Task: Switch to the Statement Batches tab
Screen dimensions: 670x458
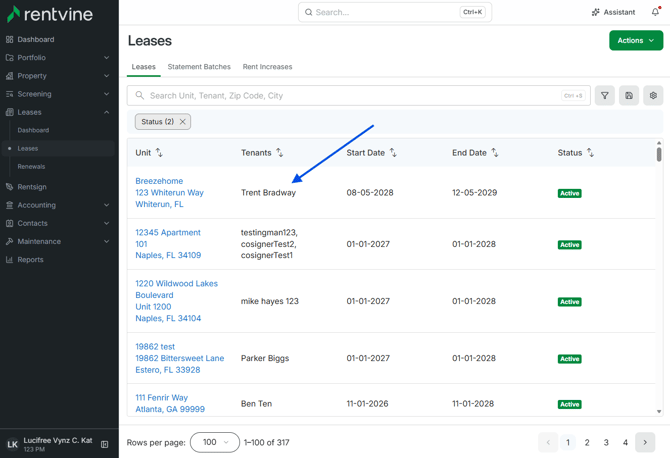Action: (x=199, y=67)
